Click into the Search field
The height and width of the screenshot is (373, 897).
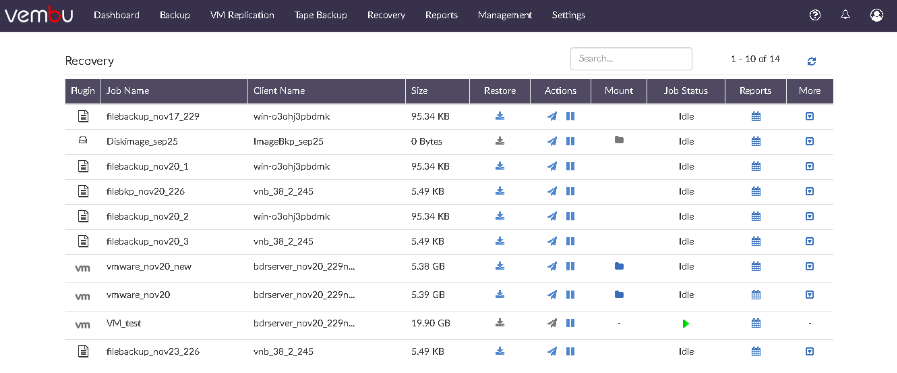click(631, 58)
